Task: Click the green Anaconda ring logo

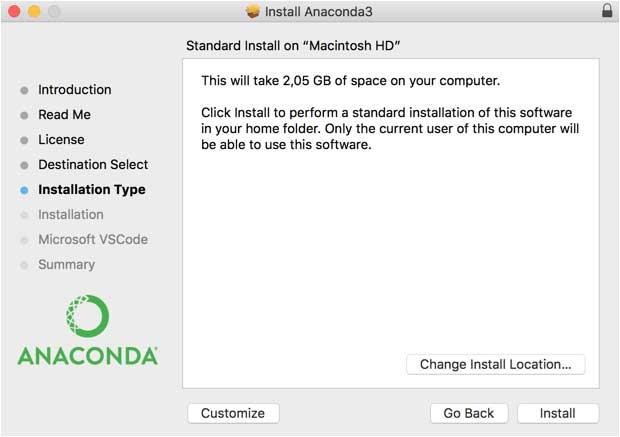Action: pyautogui.click(x=88, y=316)
